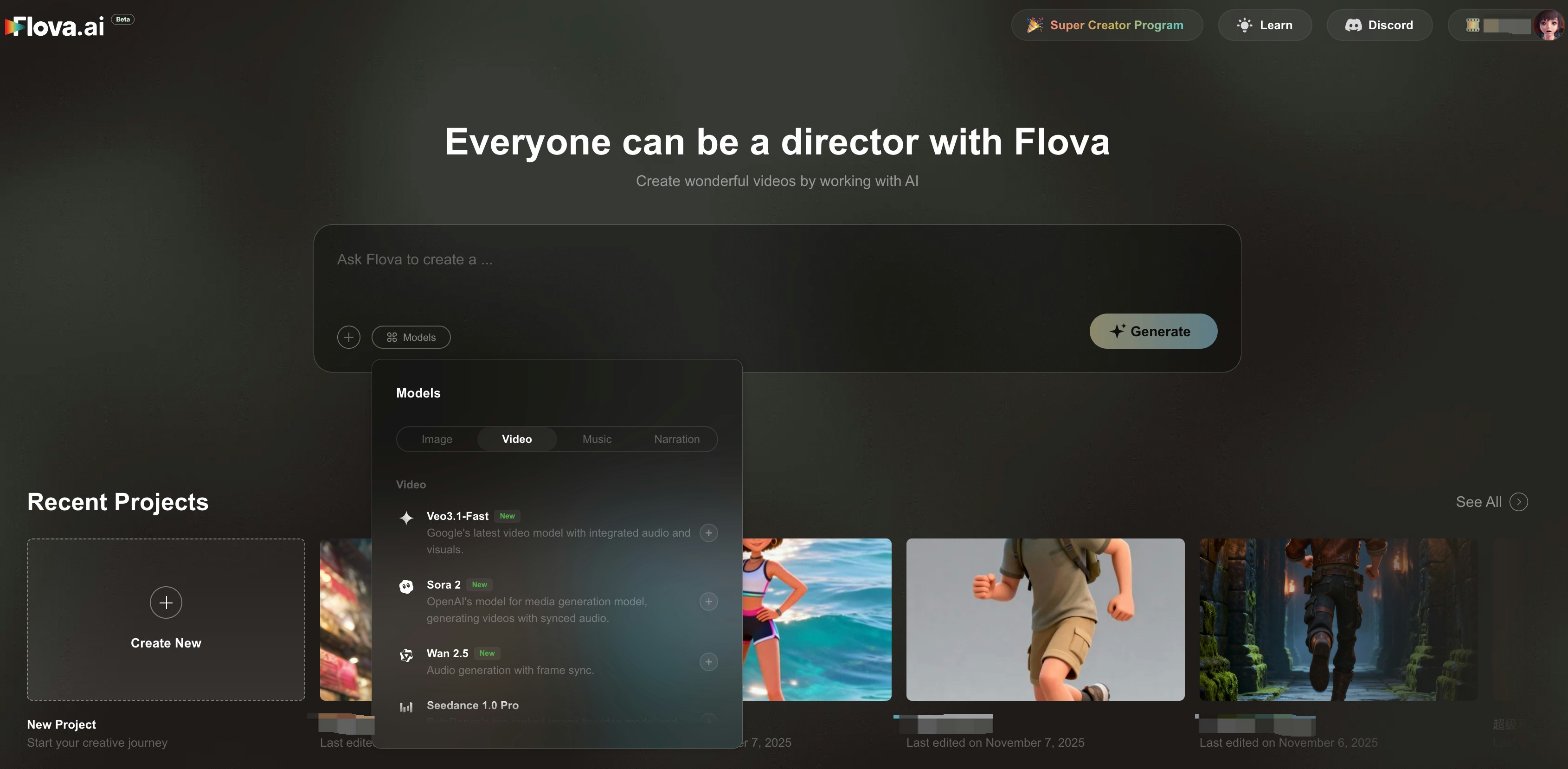Click the New badge beside Sora 2
The image size is (1568, 769).
(479, 585)
